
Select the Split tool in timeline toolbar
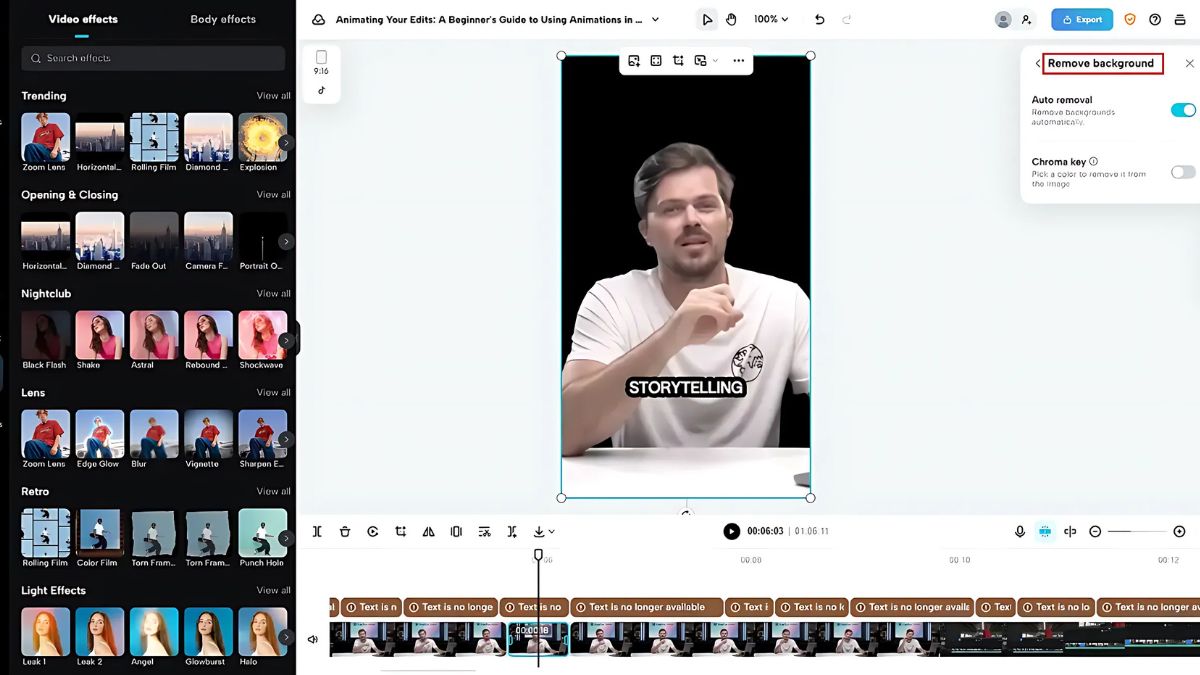click(x=317, y=532)
